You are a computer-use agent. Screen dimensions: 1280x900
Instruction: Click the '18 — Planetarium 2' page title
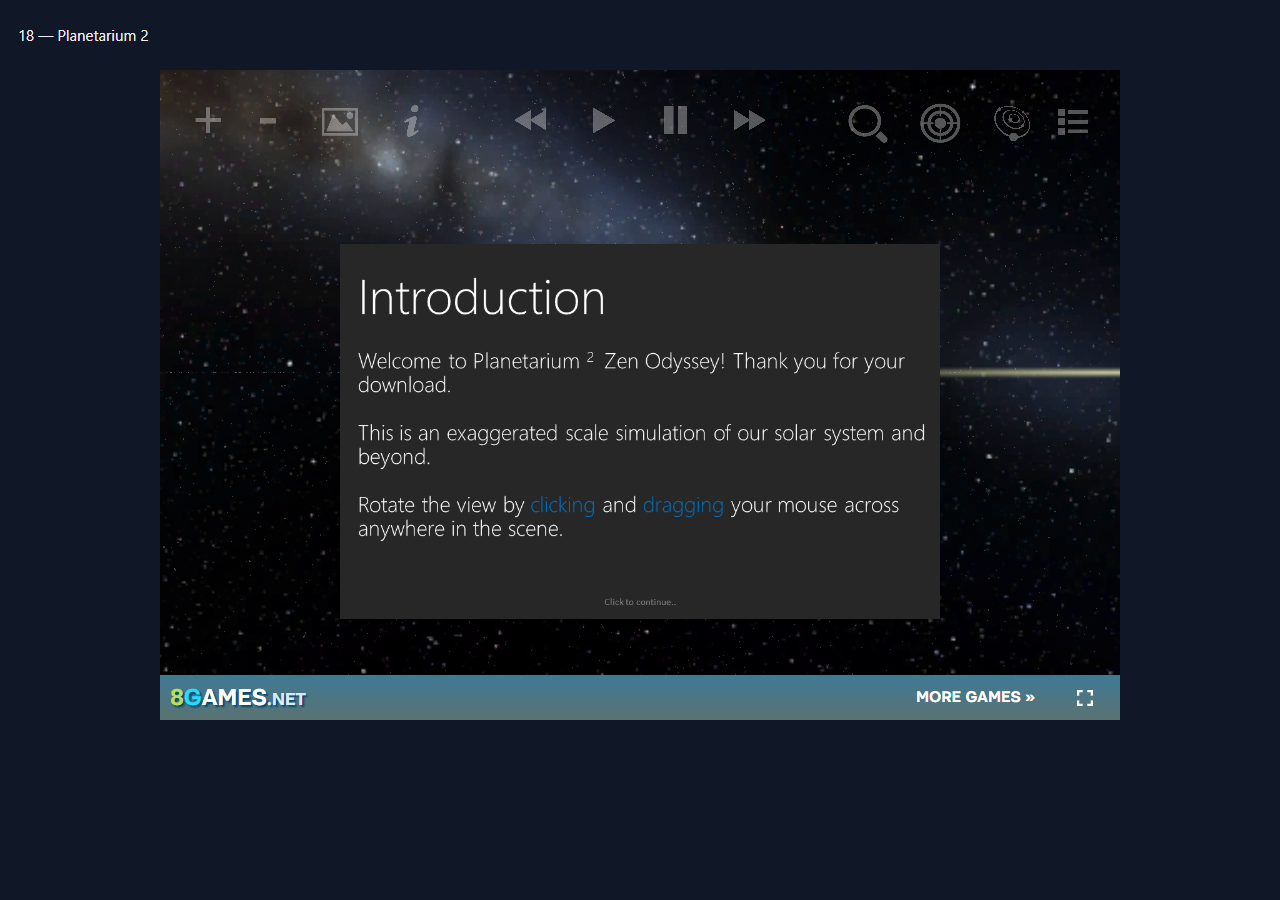point(83,36)
